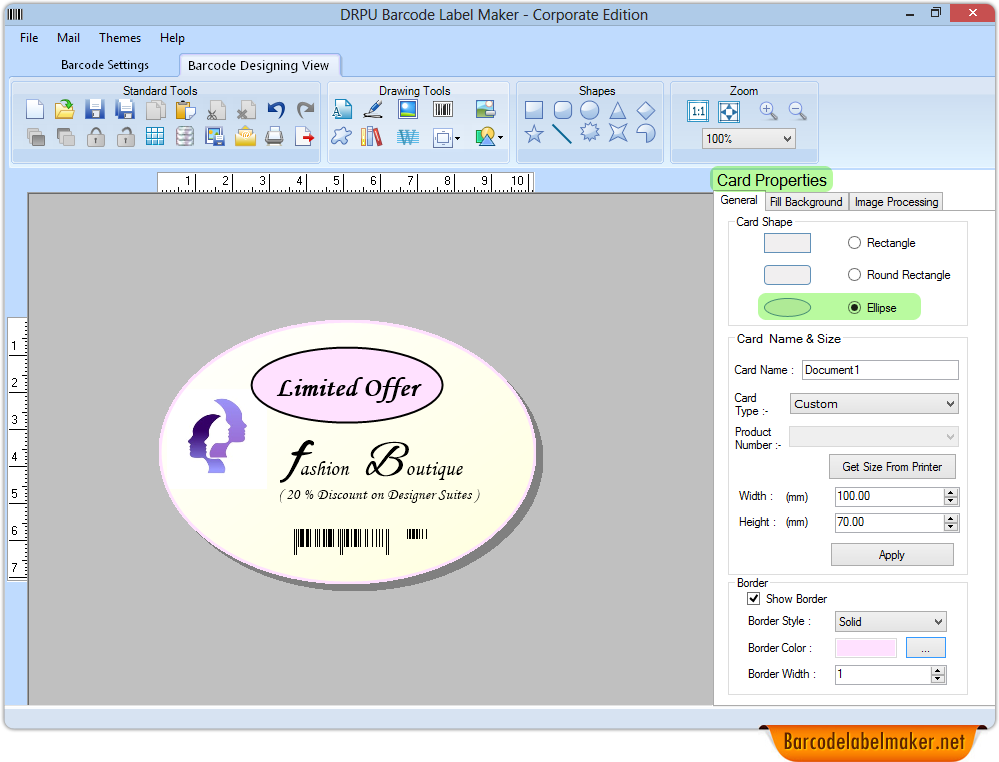999x762 pixels.
Task: Open the Mail menu
Action: [68, 38]
